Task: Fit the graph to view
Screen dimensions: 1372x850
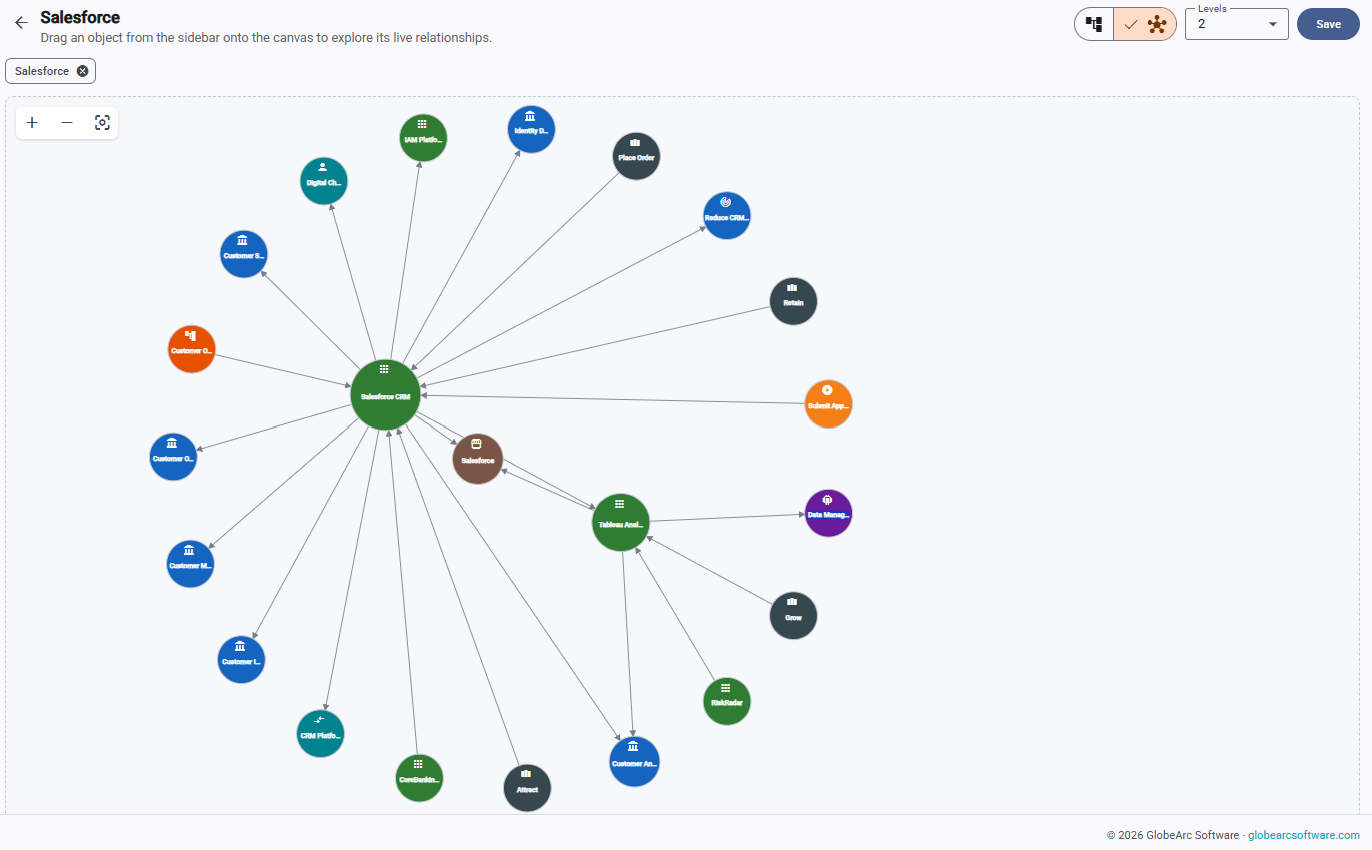Action: [102, 123]
